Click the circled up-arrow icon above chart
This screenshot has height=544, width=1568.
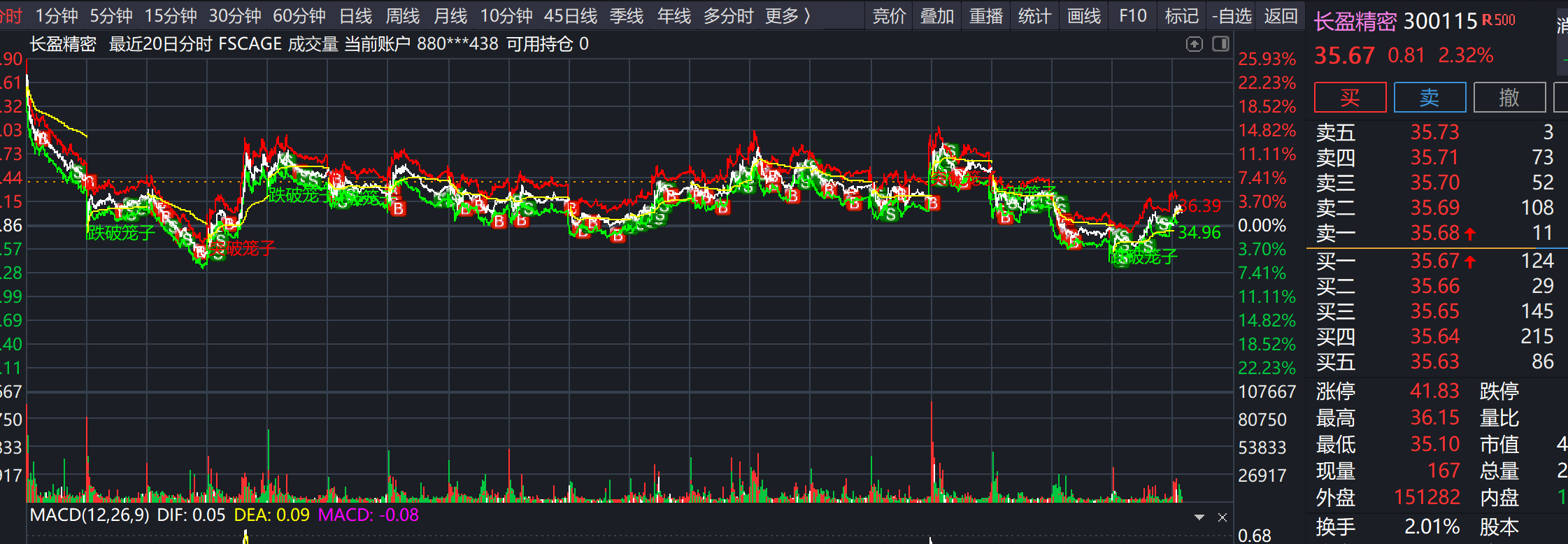1195,44
